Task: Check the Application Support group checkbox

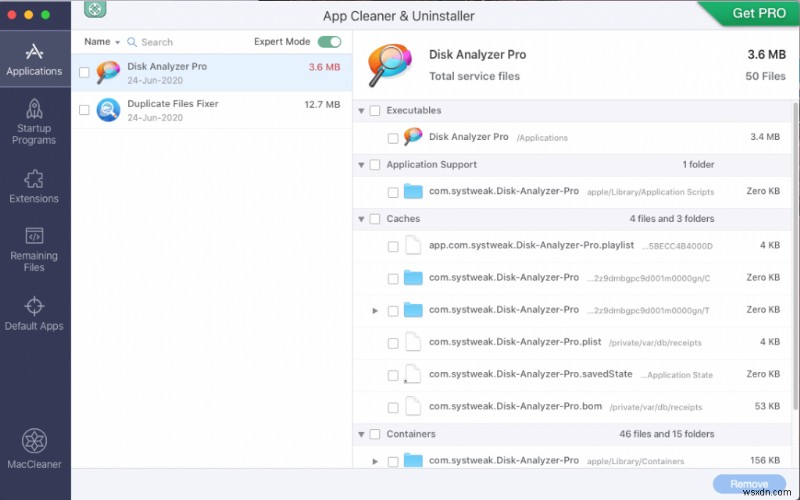Action: (375, 165)
